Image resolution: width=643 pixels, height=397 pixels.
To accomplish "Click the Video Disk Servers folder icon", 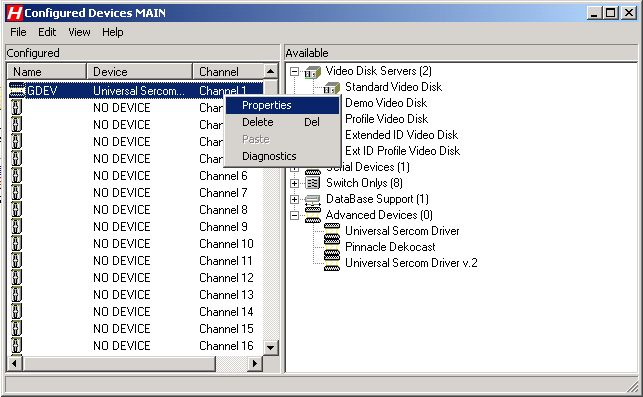I will [x=312, y=72].
